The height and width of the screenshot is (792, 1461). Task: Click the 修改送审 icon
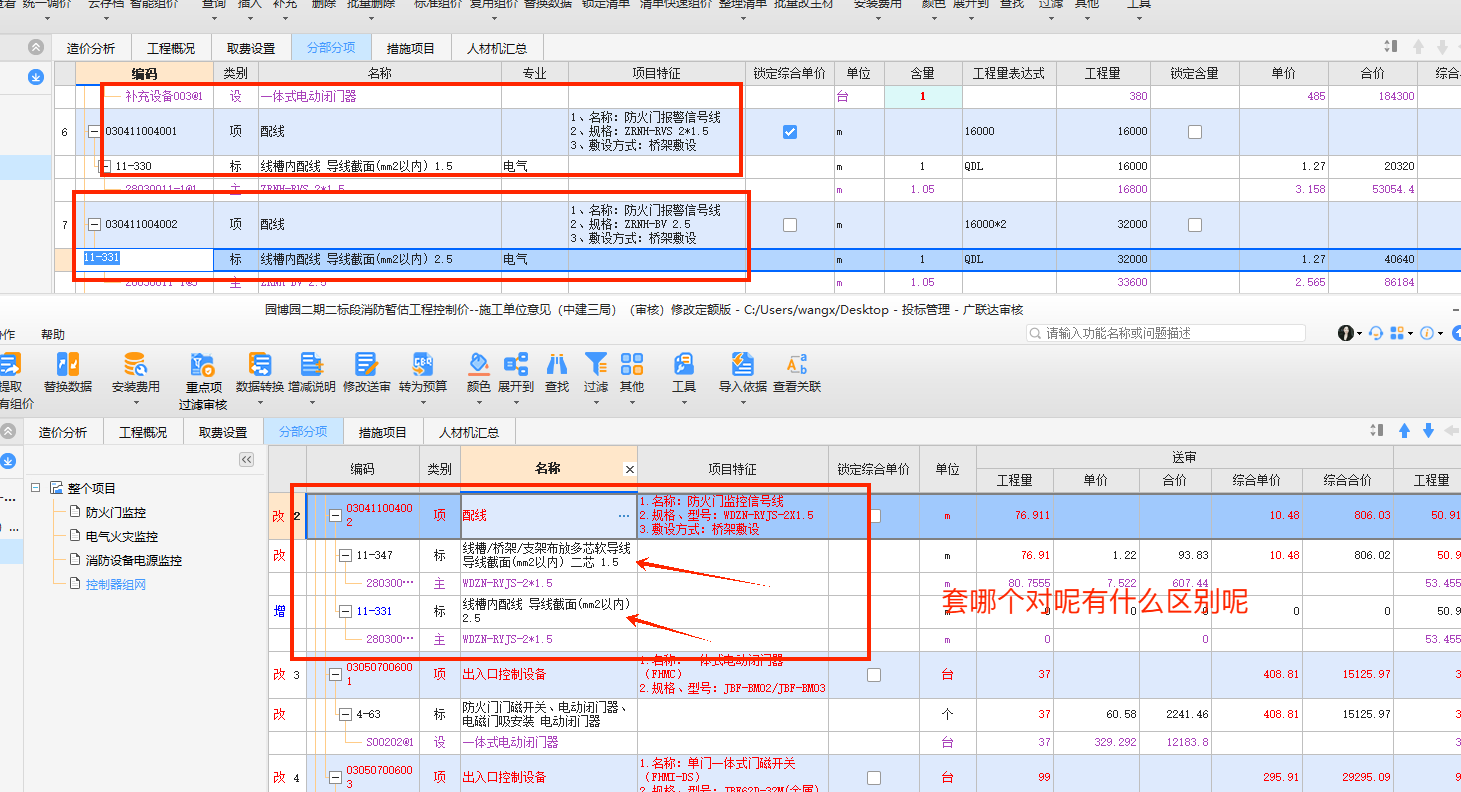(366, 365)
